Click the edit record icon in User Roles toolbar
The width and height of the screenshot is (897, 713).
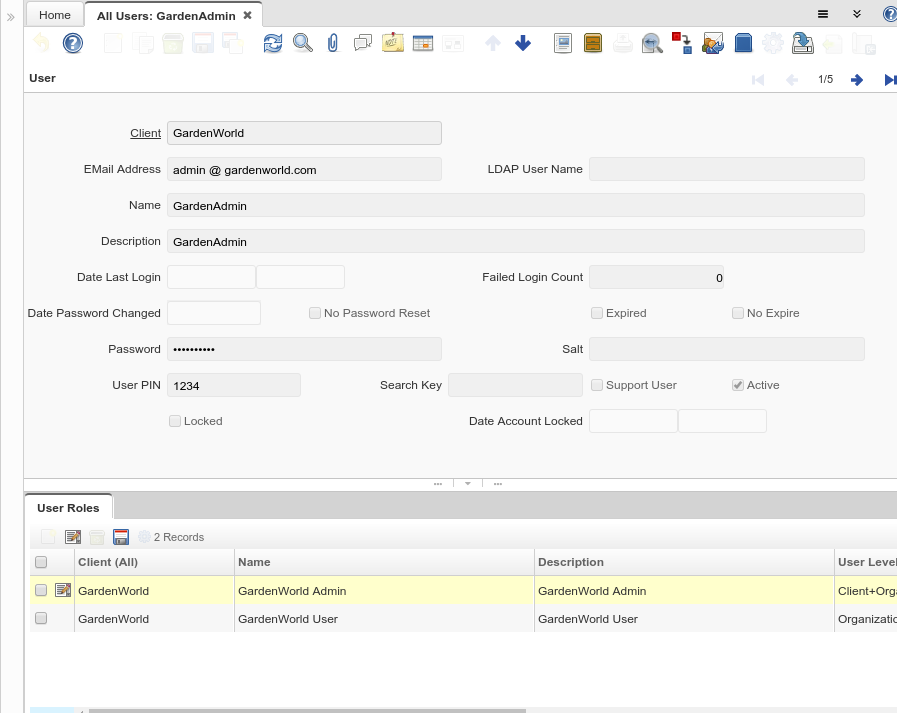tap(73, 537)
